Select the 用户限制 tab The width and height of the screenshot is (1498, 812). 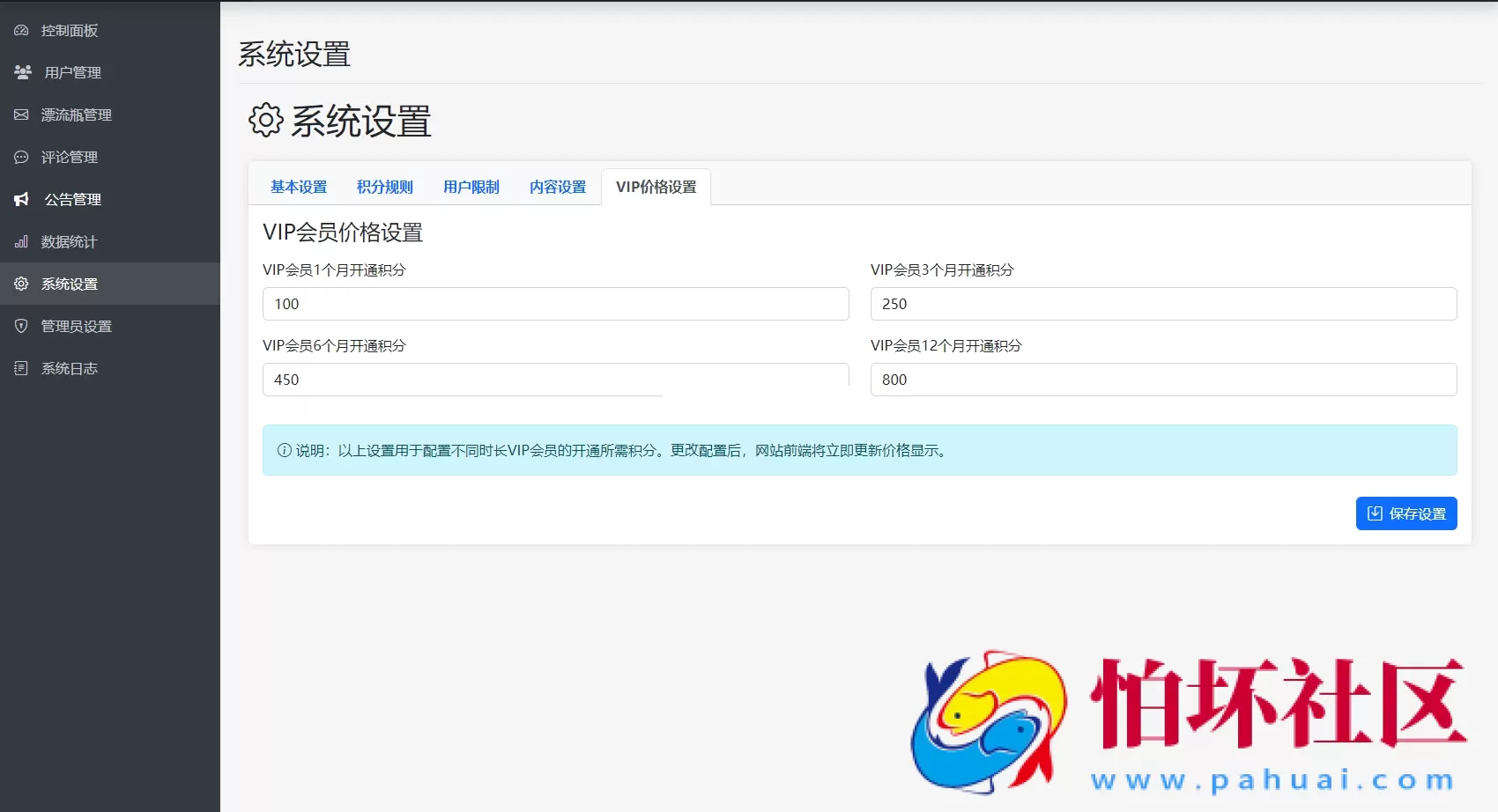pyautogui.click(x=471, y=187)
